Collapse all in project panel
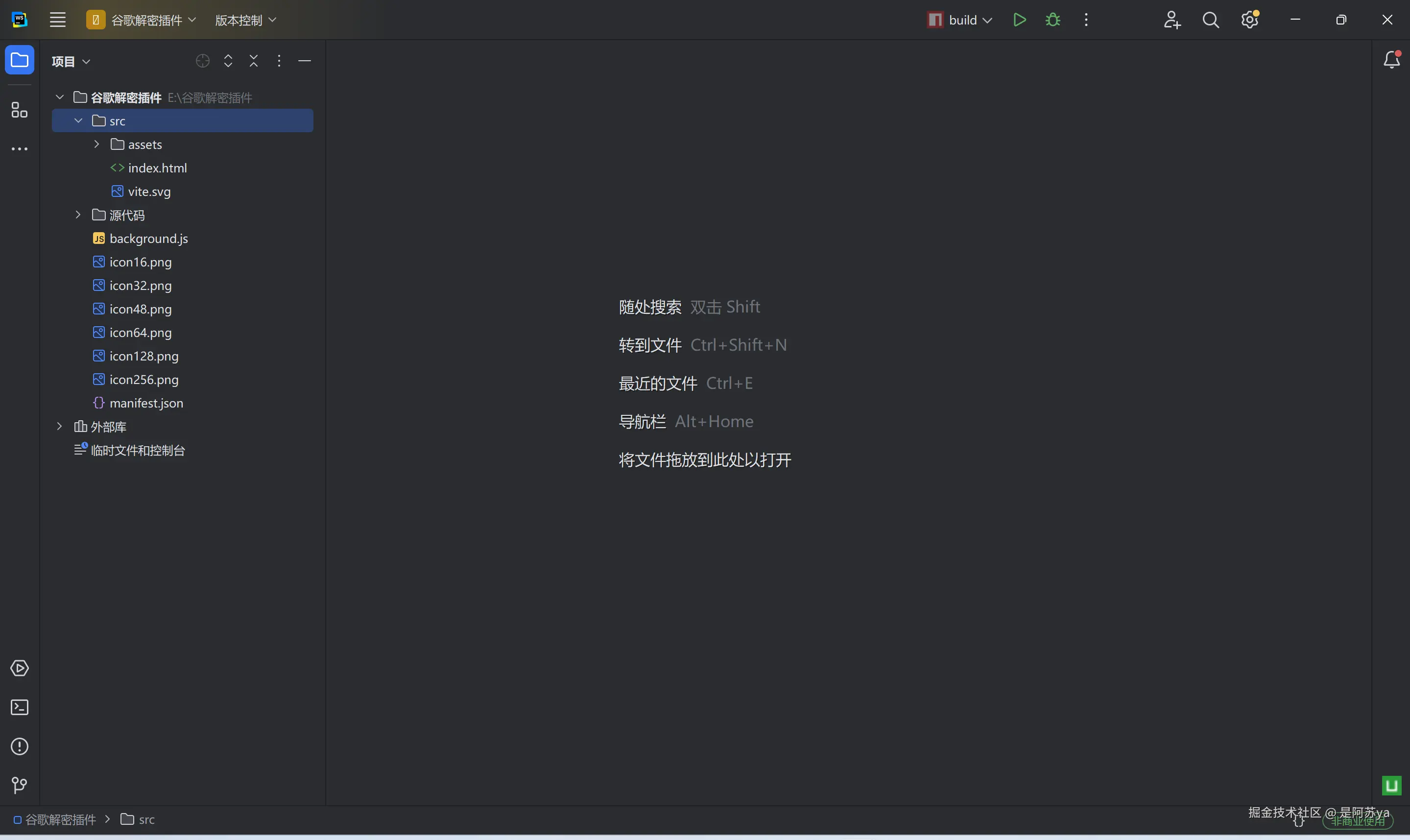The image size is (1410, 840). (x=254, y=61)
